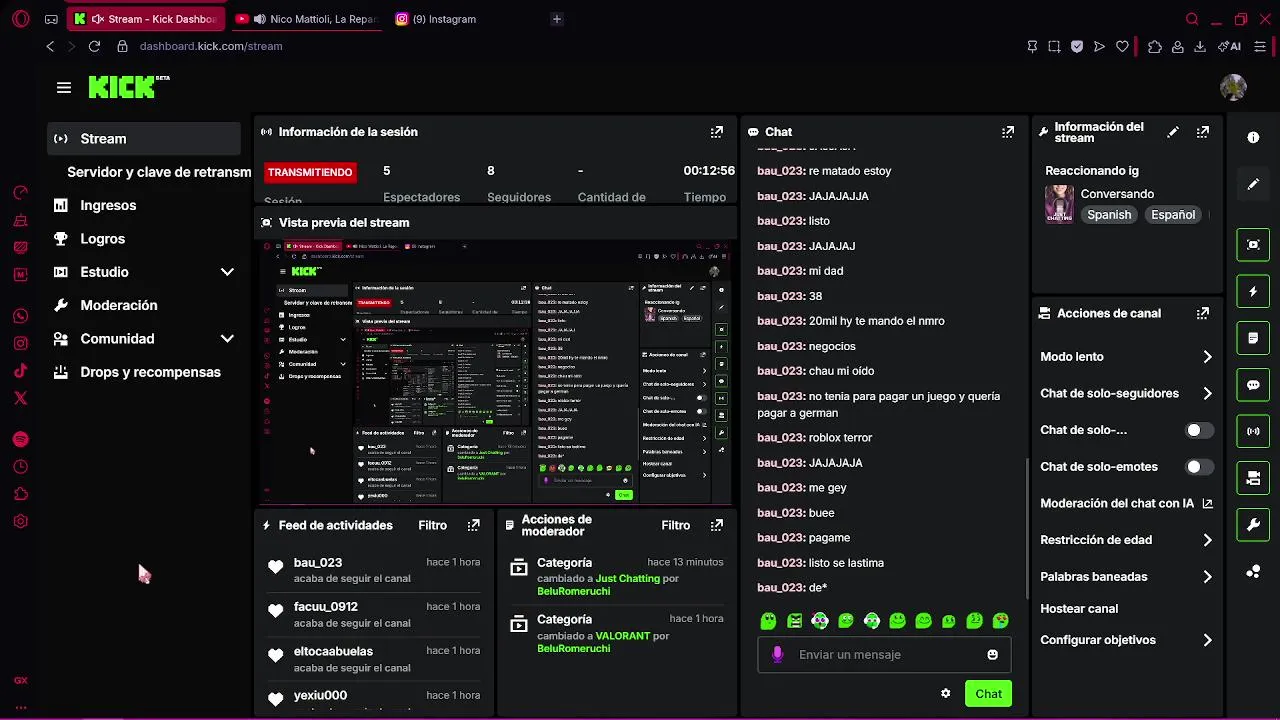Click the Spanish language tag
The height and width of the screenshot is (720, 1280).
[x=1109, y=215]
